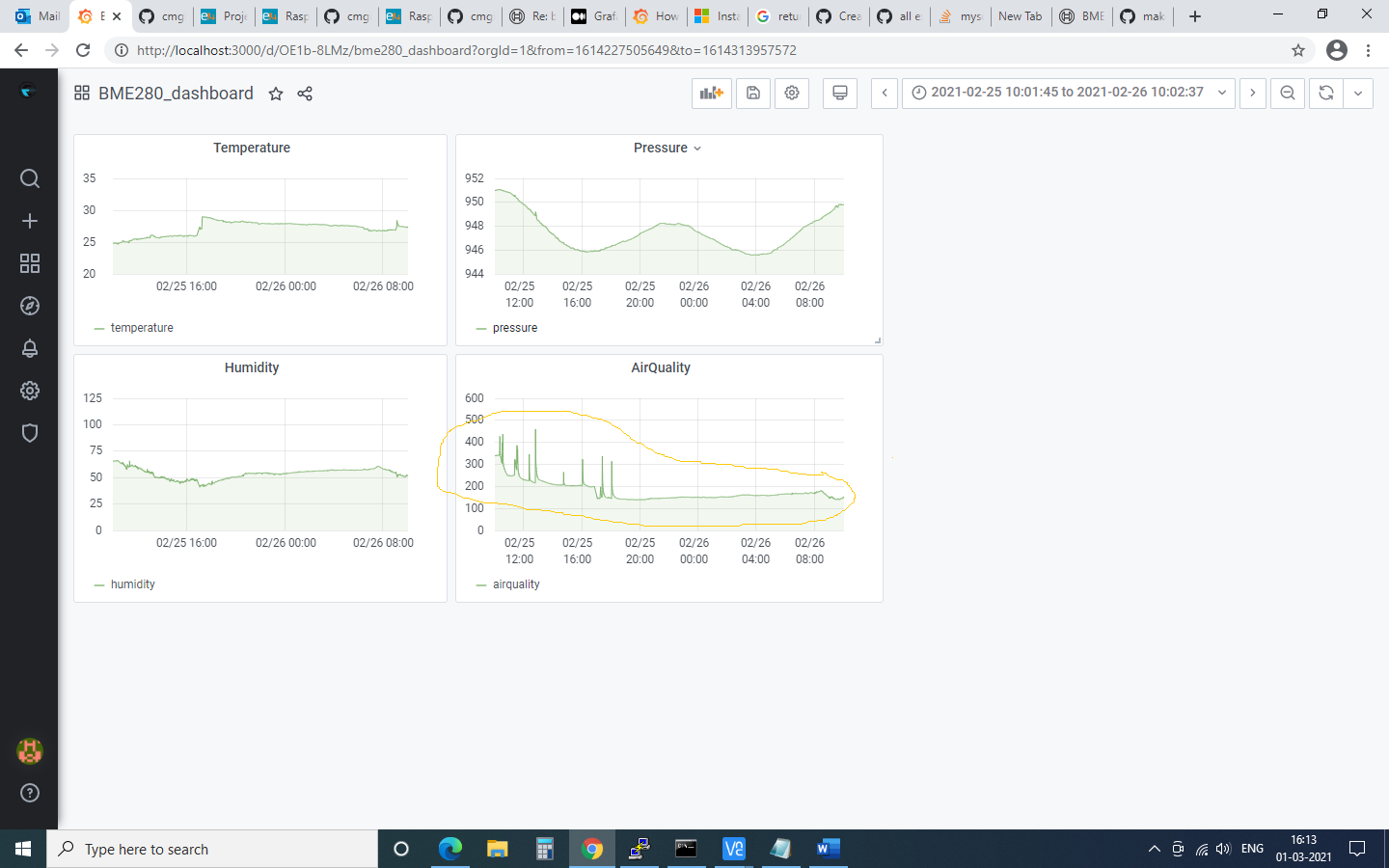Open the Pressure panel title menu

click(x=667, y=148)
